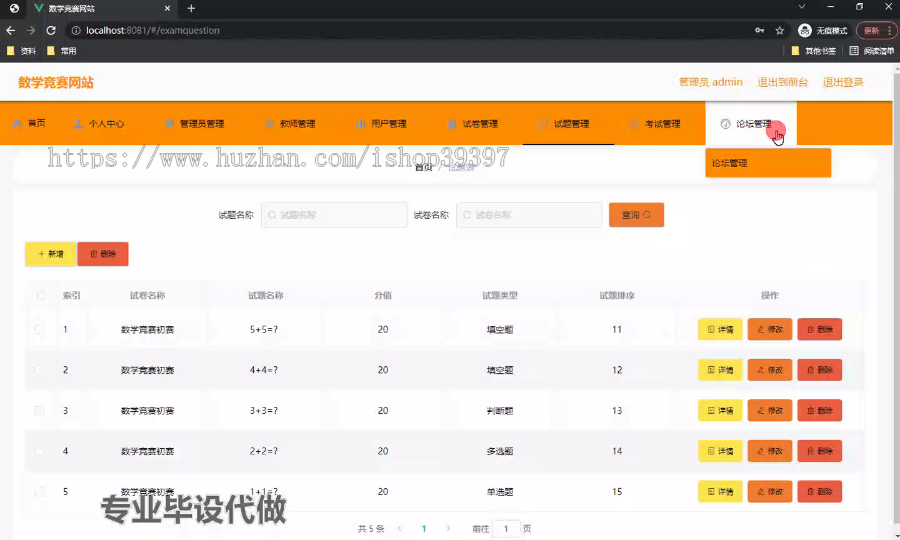Check the row 2 checkbox for 4+4=?
900x540 pixels.
40,370
